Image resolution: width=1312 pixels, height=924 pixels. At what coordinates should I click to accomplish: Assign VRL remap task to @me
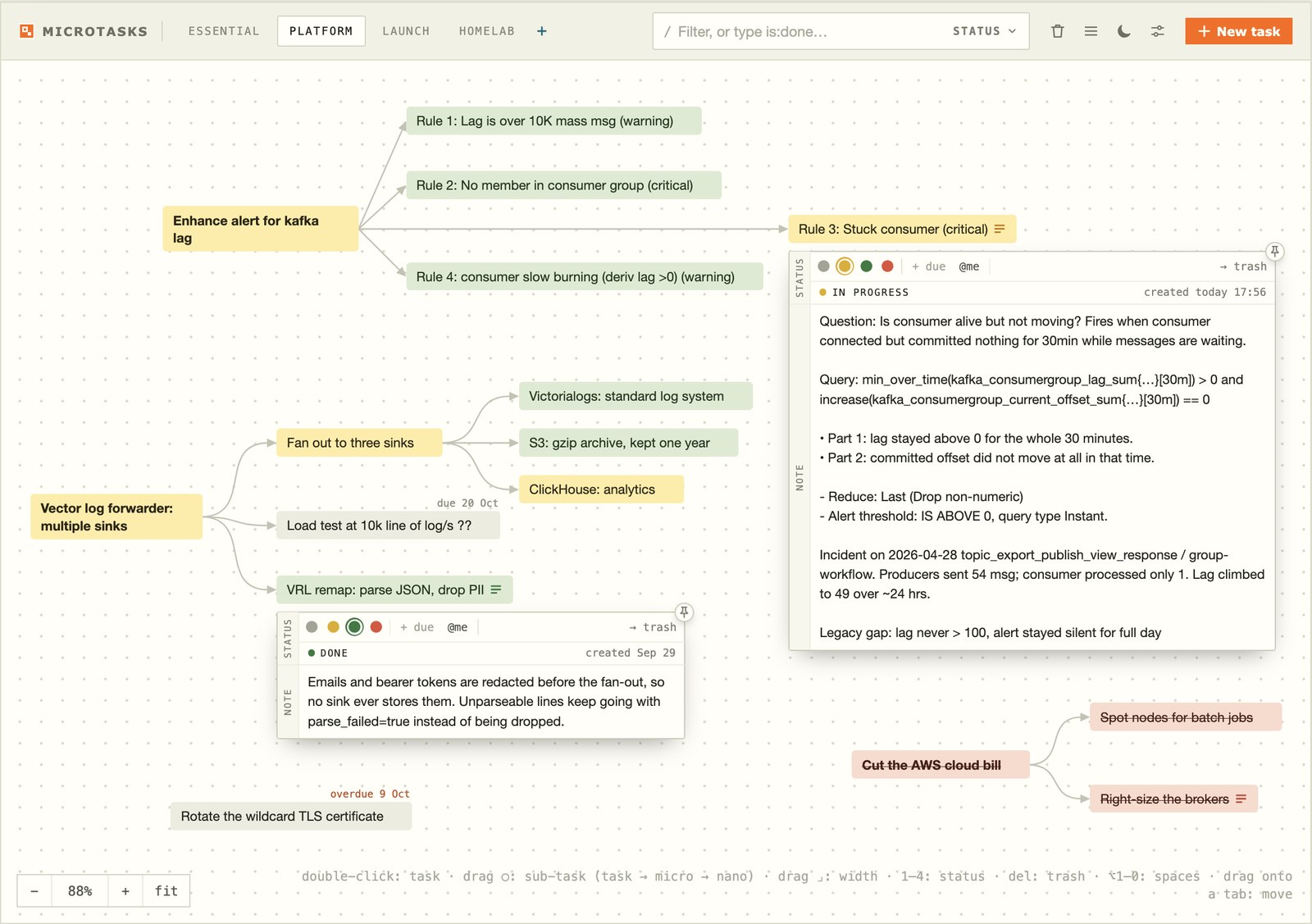pyautogui.click(x=458, y=627)
